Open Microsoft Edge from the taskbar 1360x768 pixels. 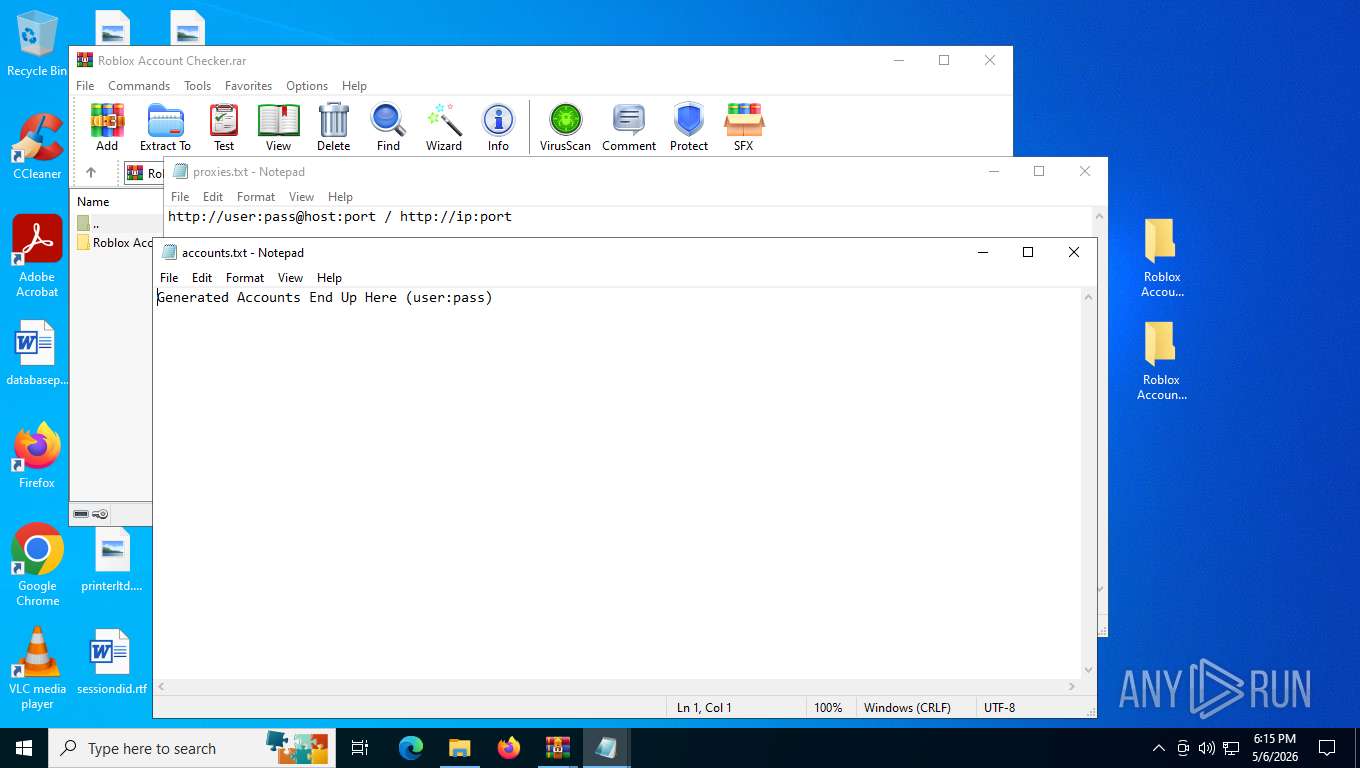(x=411, y=748)
